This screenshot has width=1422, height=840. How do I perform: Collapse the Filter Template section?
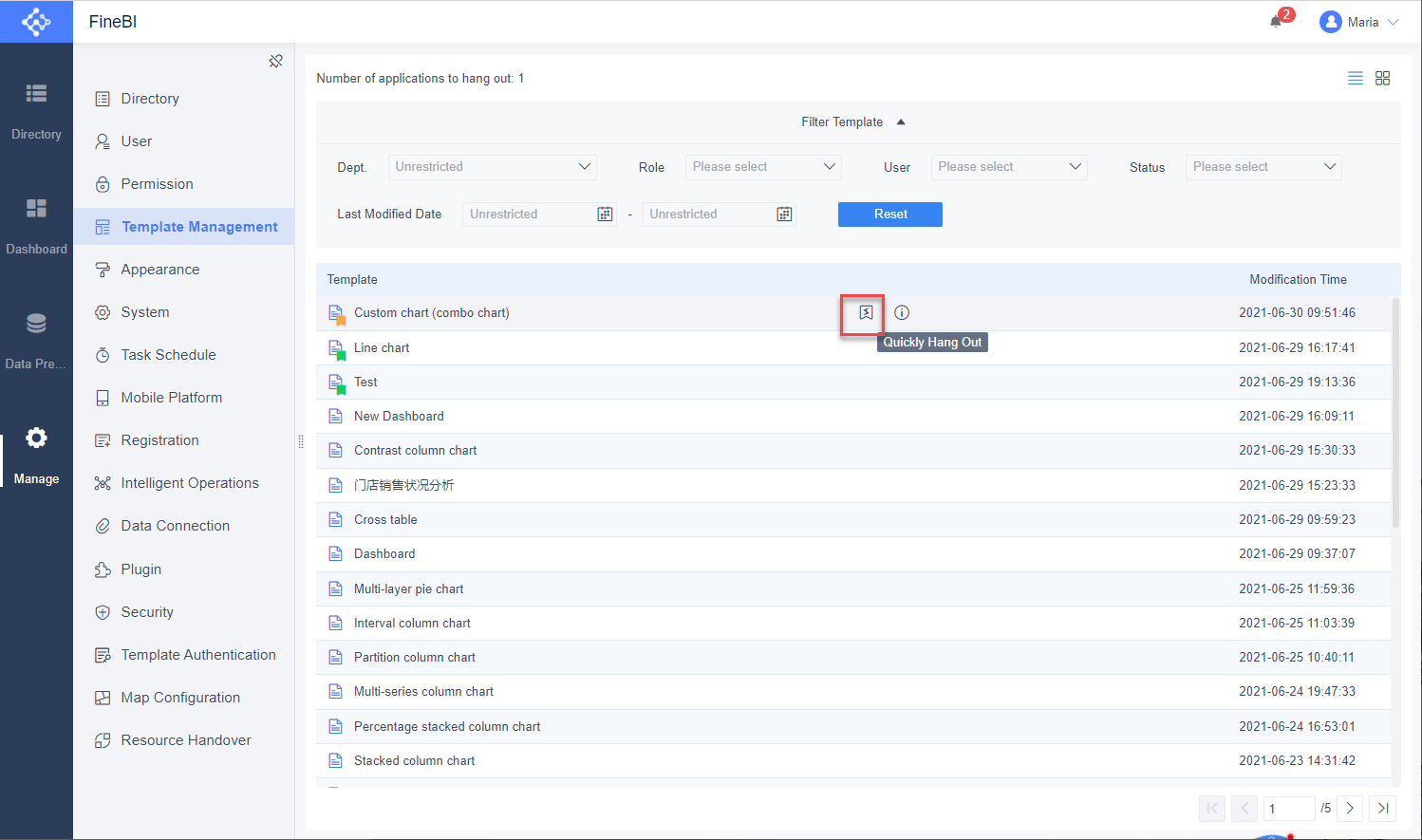point(901,121)
